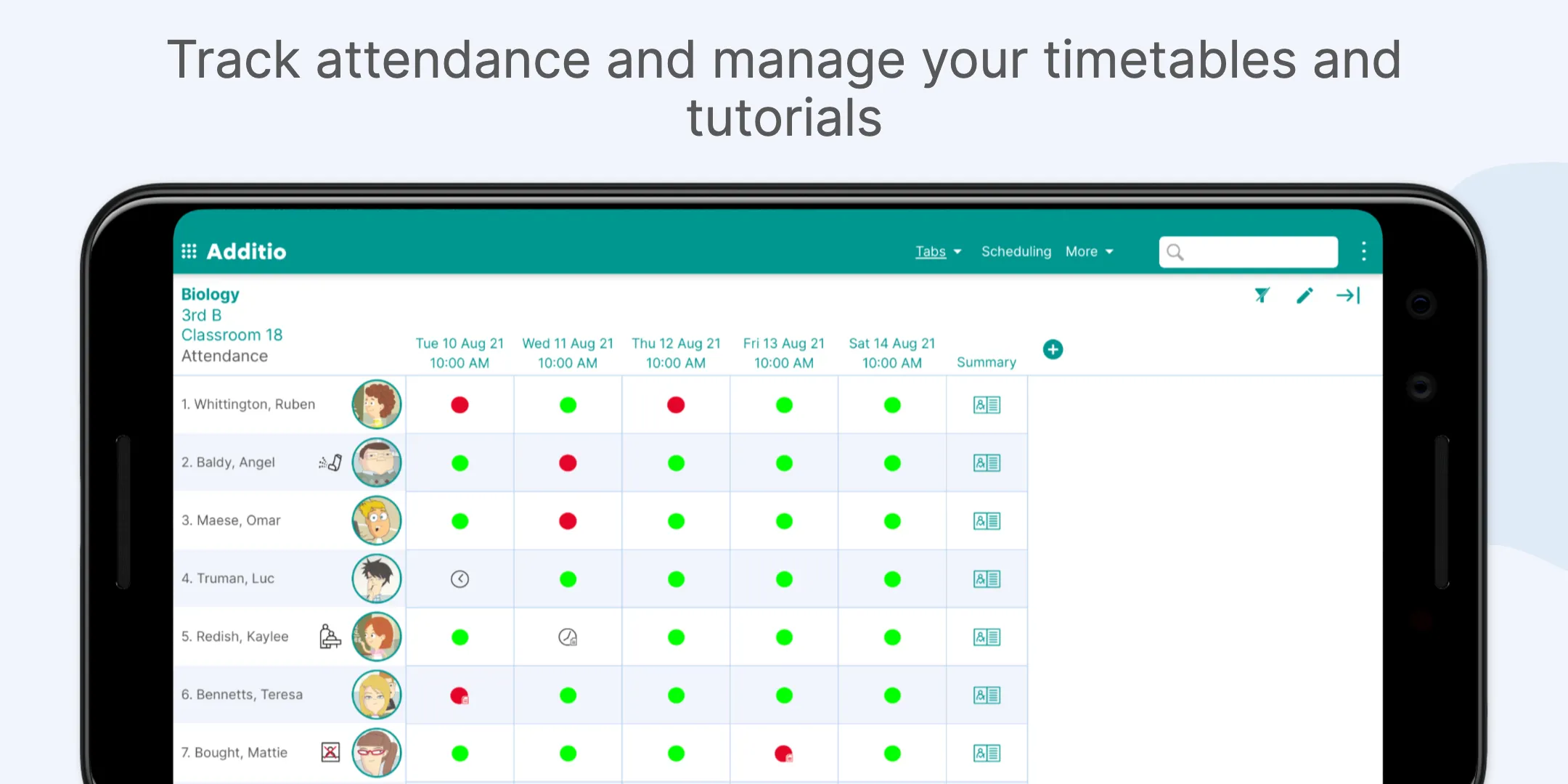This screenshot has width=1568, height=784.
Task: Toggle attendance status for Maese Wednesday
Action: click(567, 520)
